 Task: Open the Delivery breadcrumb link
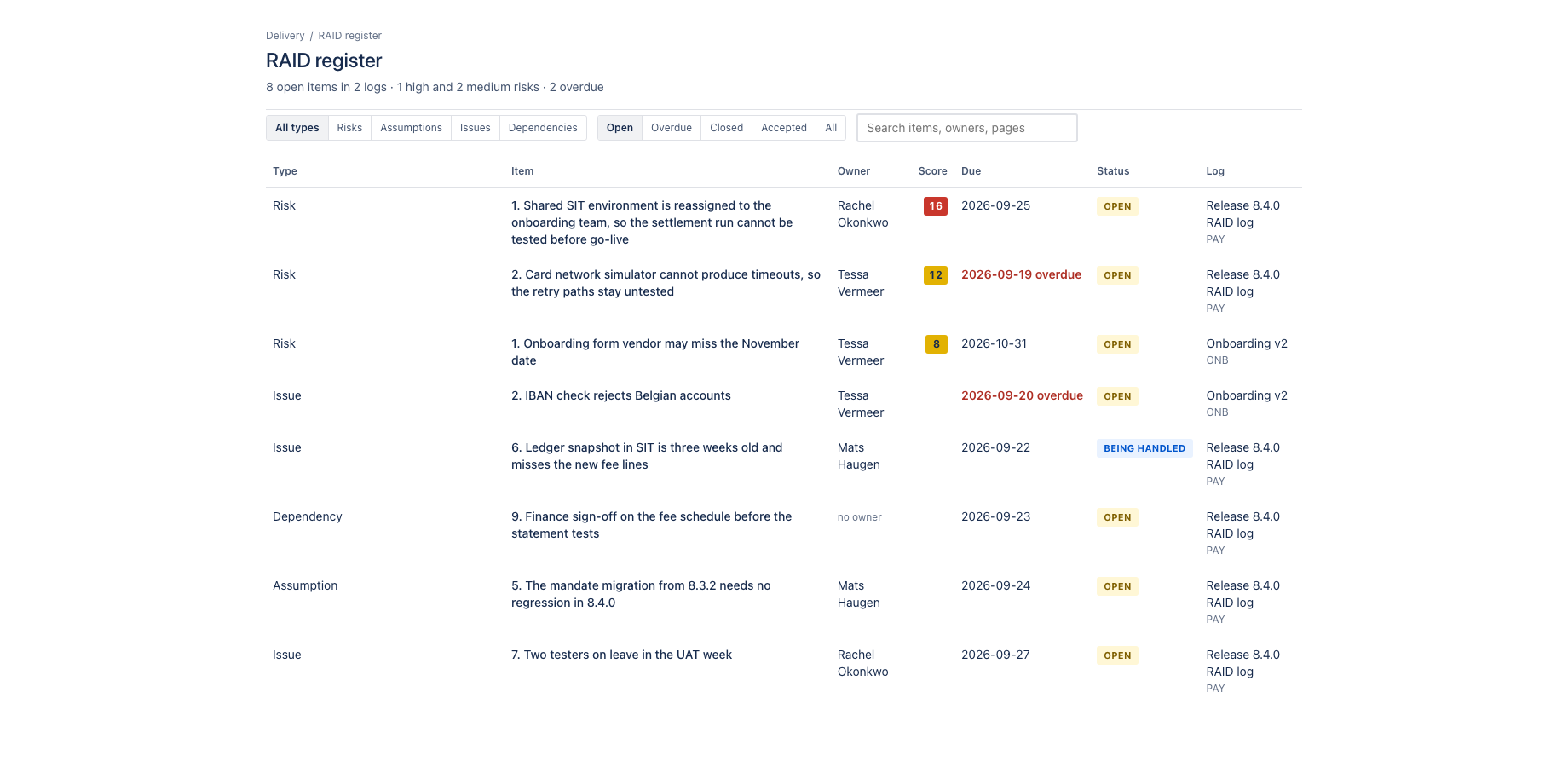click(x=285, y=36)
